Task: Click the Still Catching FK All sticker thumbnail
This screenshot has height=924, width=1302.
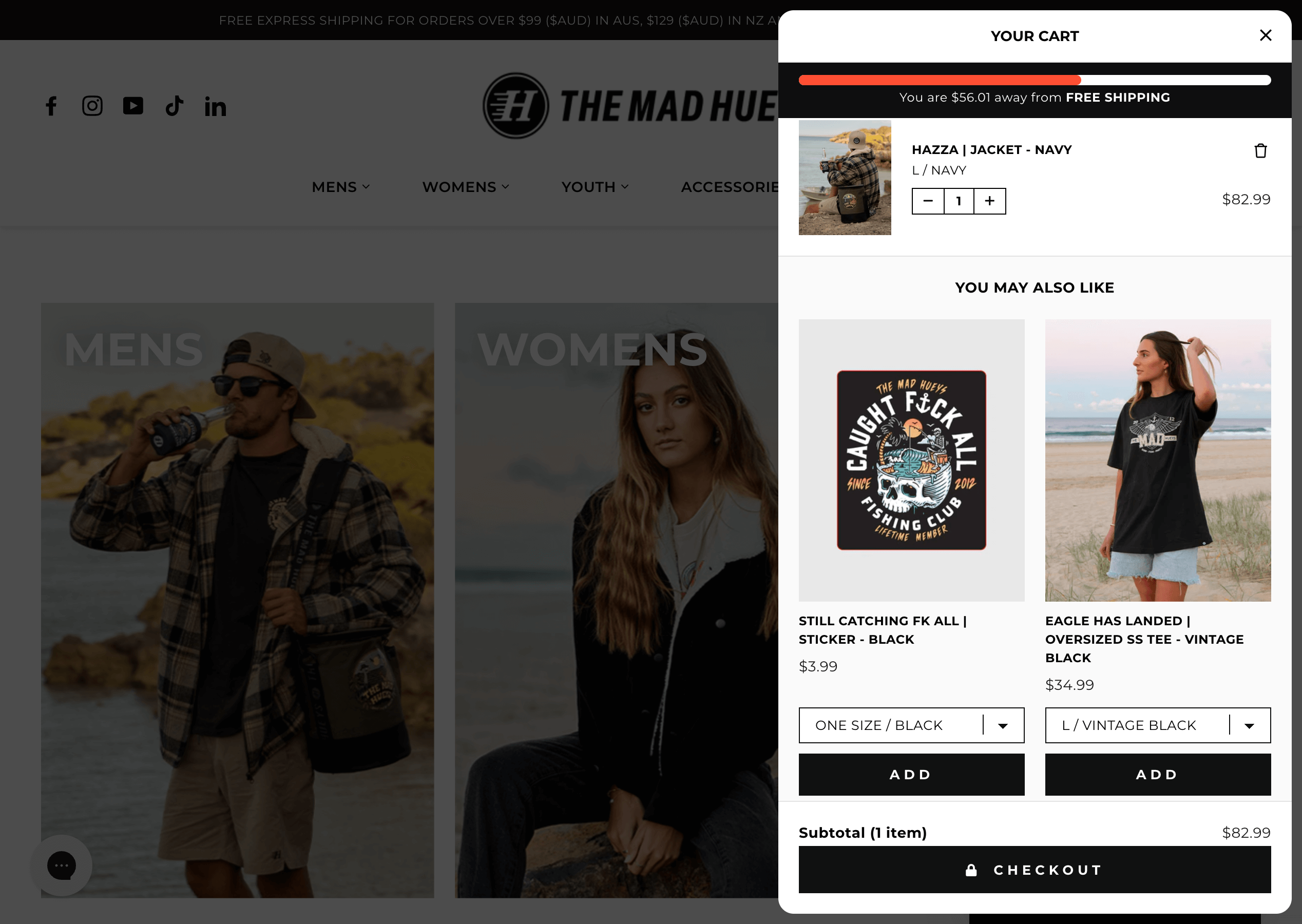Action: (911, 459)
